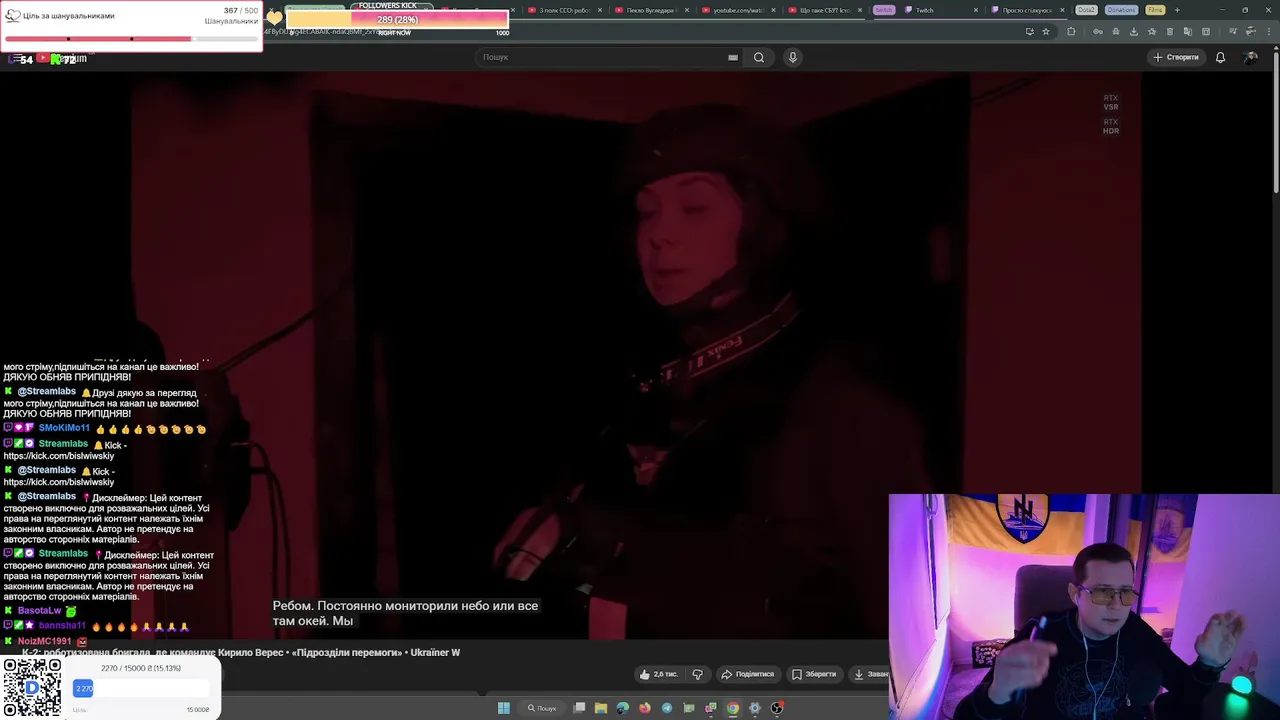Open Chrome downloads arrow icon
The width and height of the screenshot is (1280, 720).
[x=1134, y=31]
